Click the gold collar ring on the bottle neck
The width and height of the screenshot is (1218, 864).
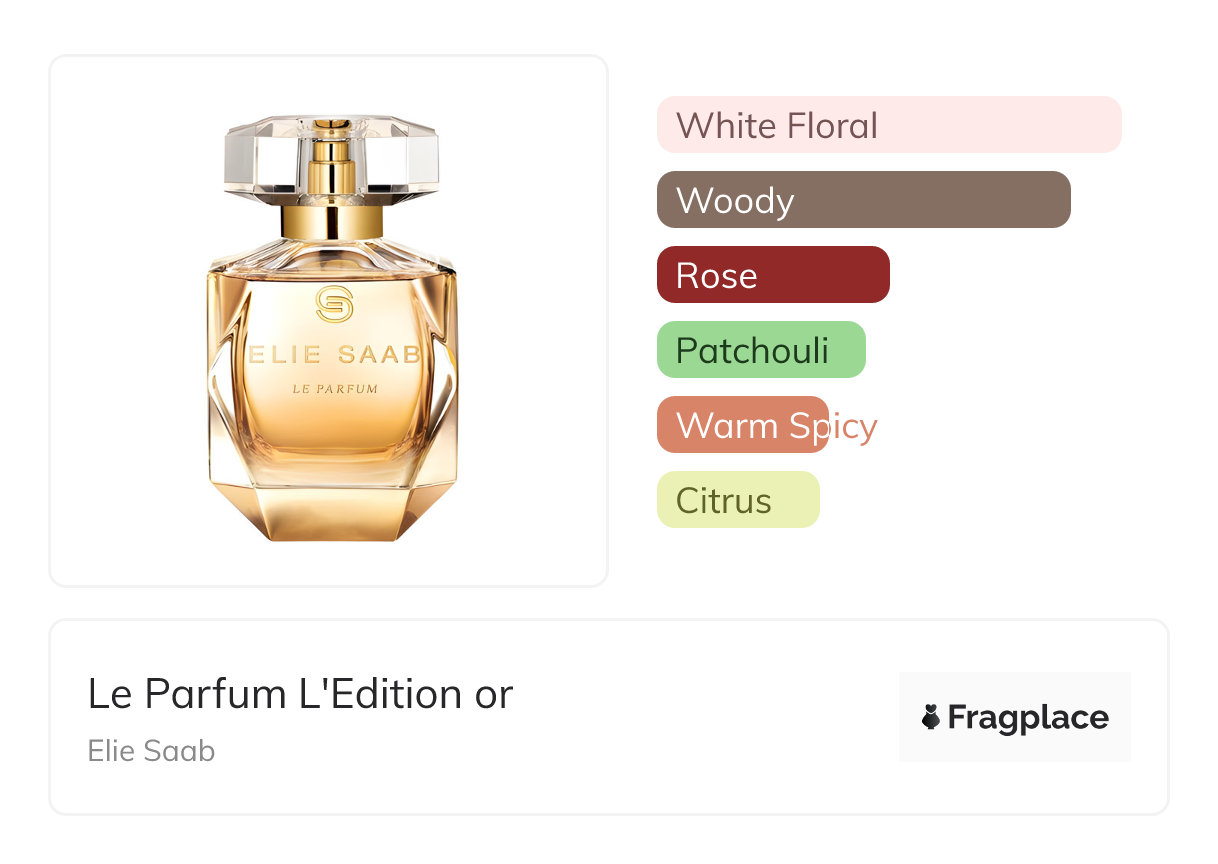333,221
